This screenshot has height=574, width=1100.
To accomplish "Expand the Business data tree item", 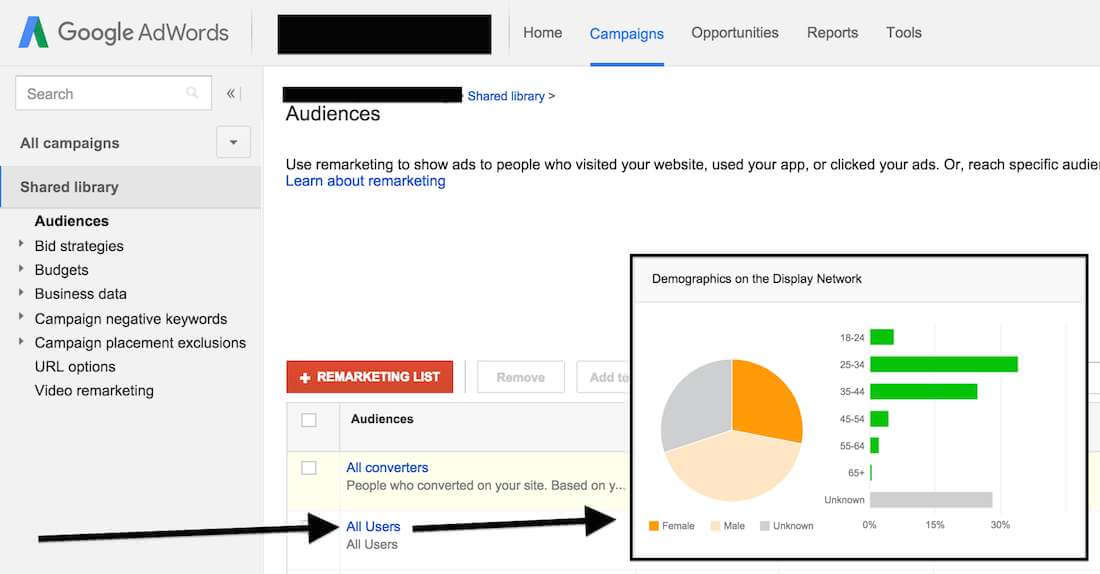I will (21, 293).
